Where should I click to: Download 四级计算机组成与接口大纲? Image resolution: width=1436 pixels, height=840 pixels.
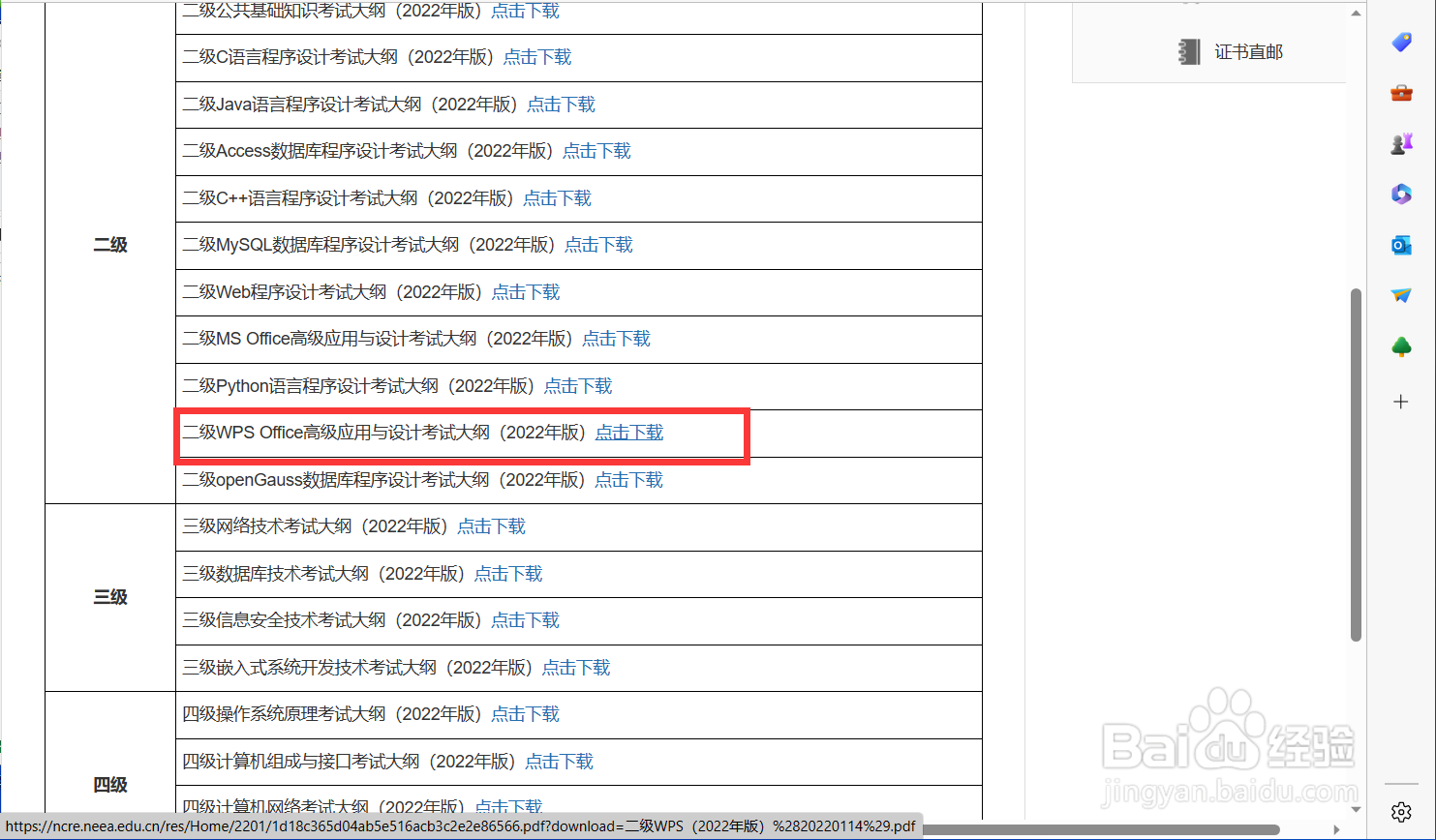559,762
